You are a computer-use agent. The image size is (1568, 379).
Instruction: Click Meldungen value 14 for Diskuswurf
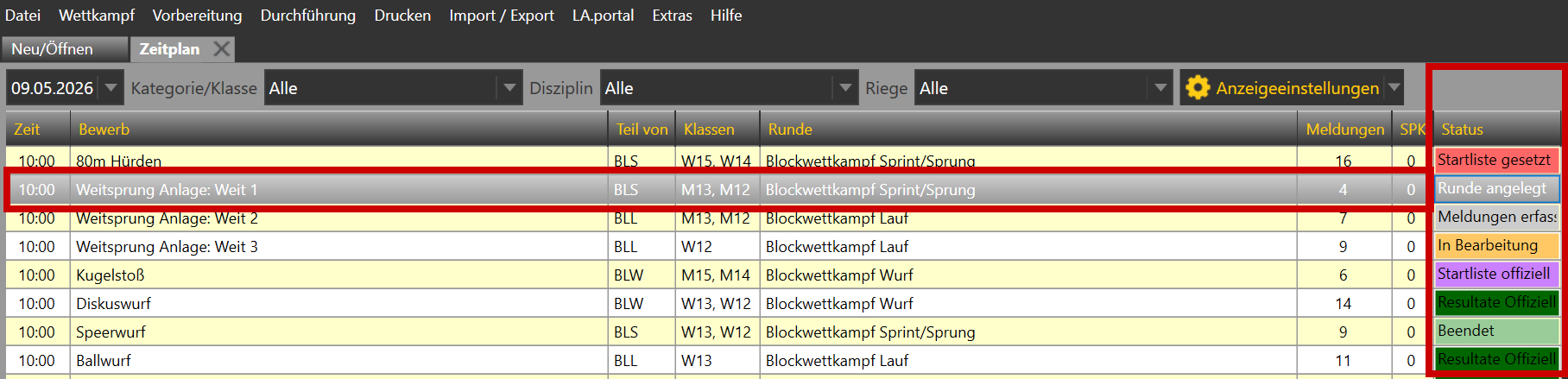click(x=1344, y=303)
